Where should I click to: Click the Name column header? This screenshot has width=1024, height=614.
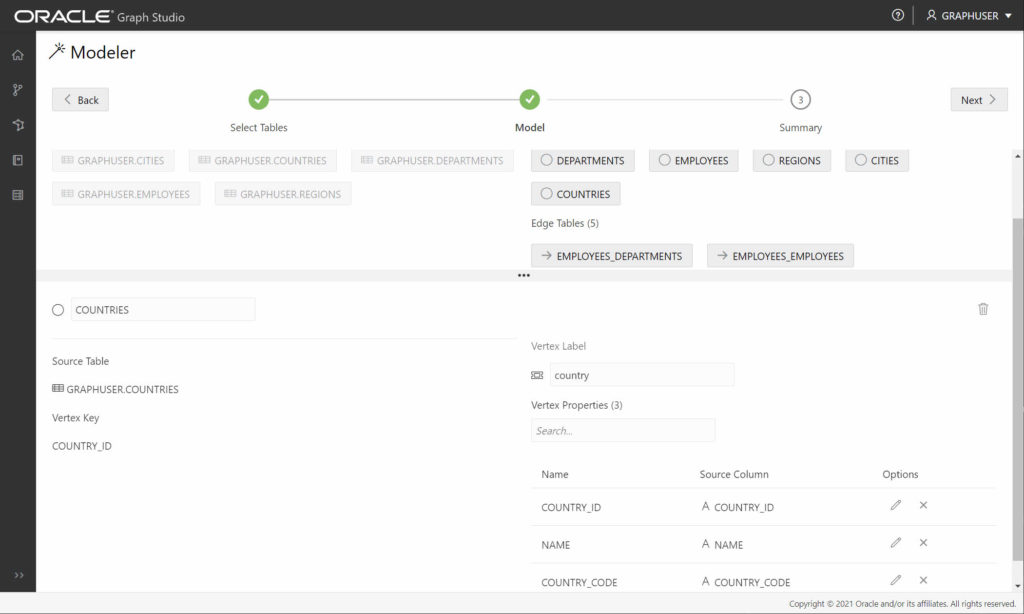[554, 474]
